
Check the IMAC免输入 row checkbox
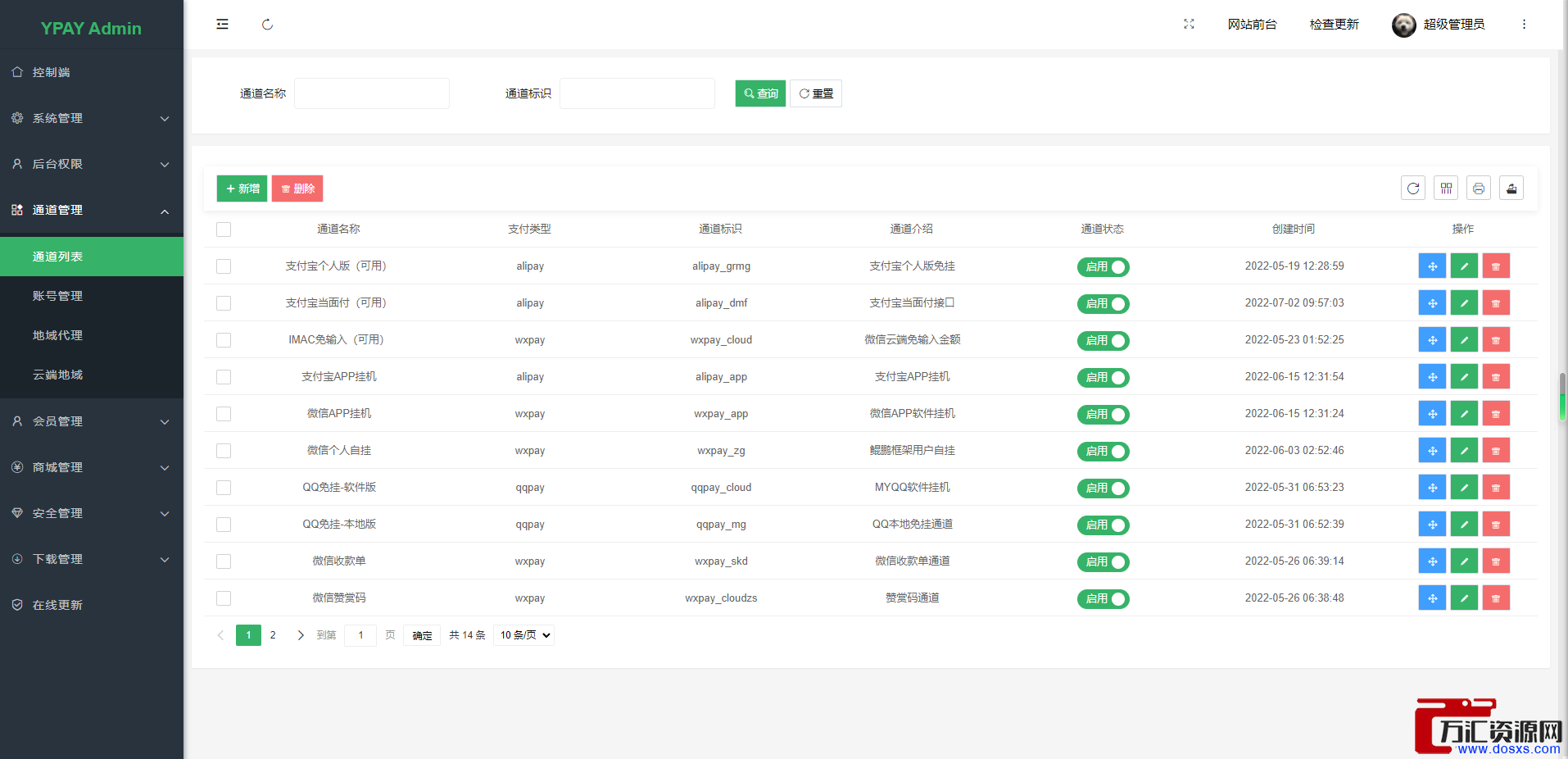click(224, 340)
